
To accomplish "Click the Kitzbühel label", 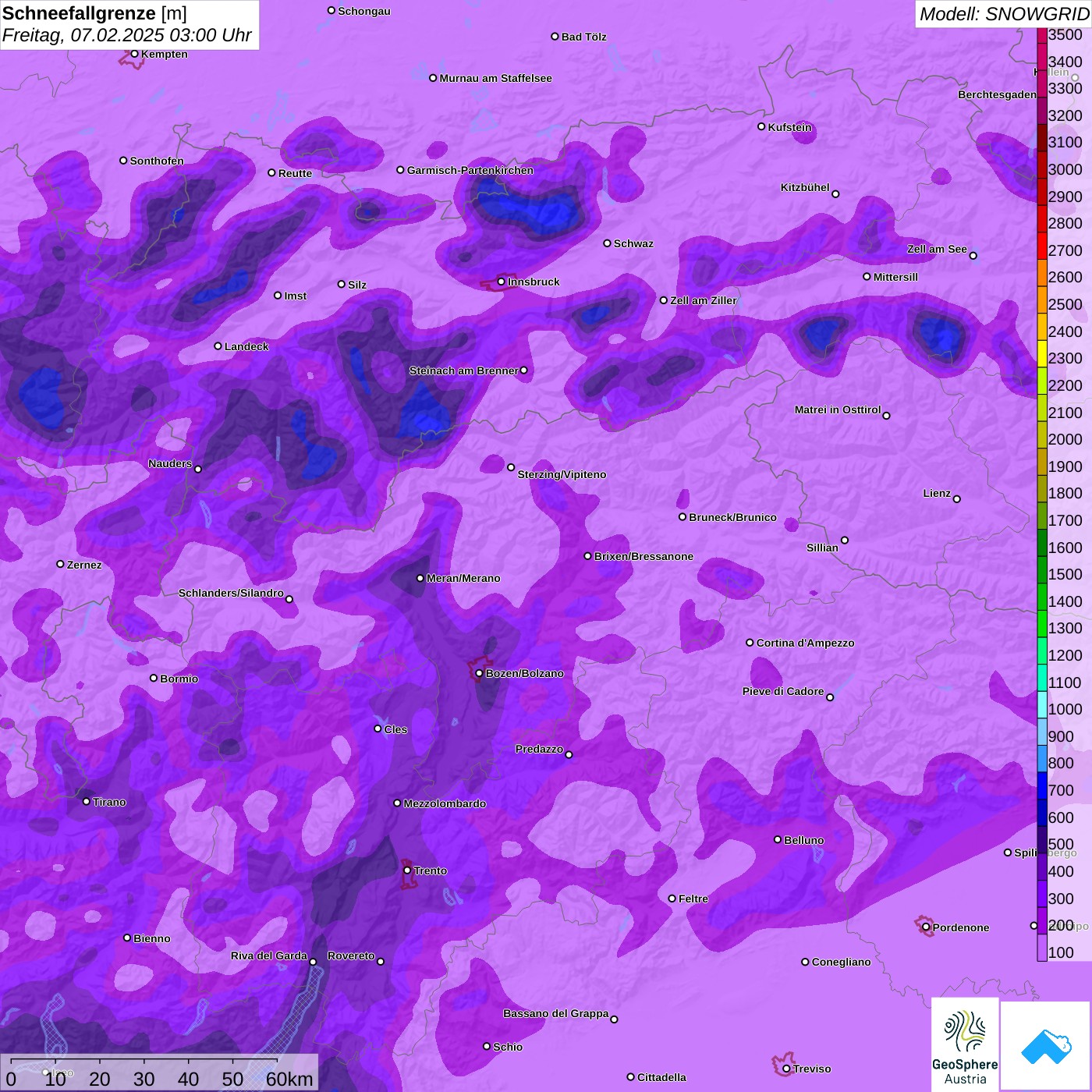I will pos(805,187).
